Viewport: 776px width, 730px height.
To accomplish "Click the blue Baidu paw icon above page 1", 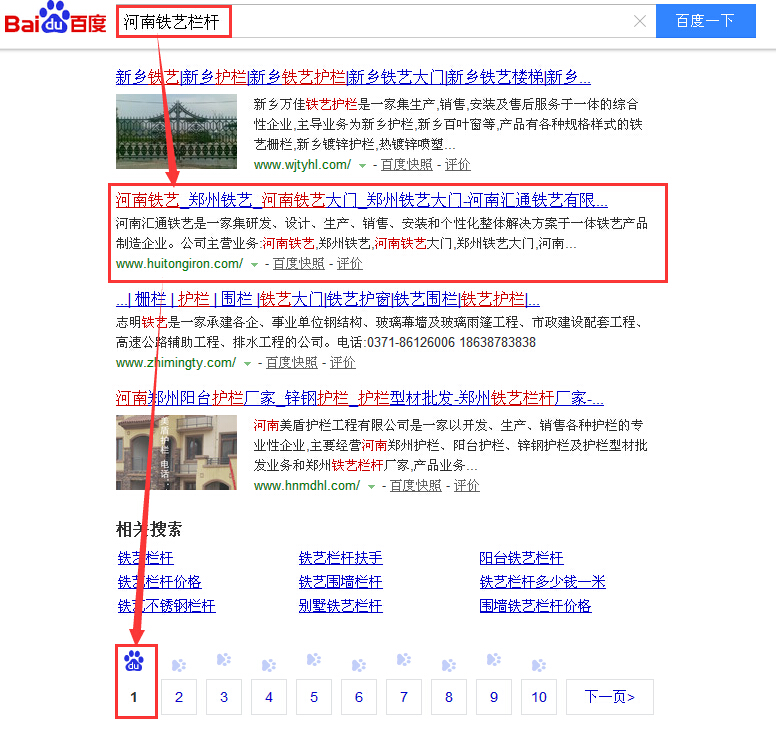I will click(134, 661).
